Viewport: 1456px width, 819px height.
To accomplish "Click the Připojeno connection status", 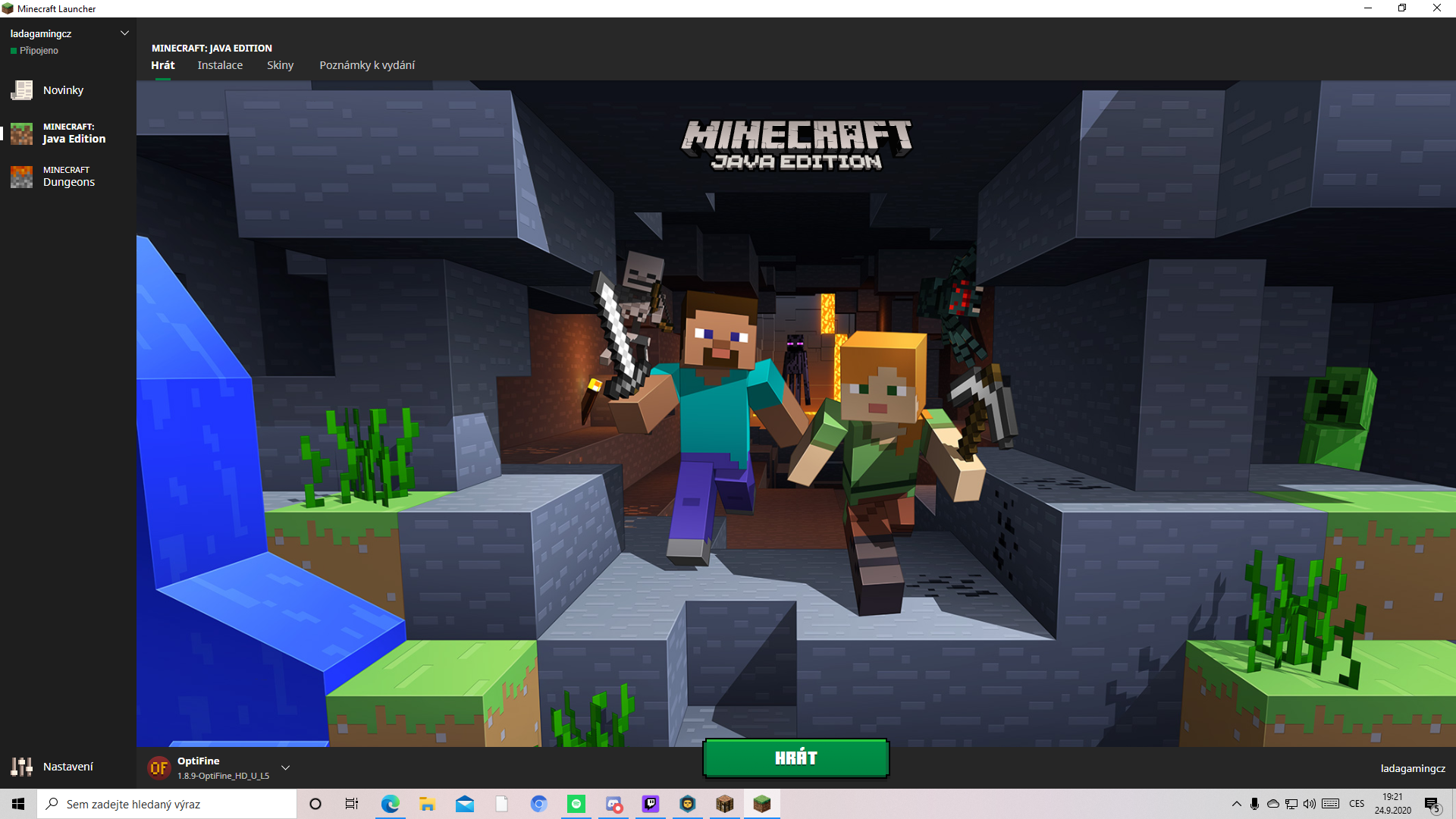I will click(x=33, y=50).
